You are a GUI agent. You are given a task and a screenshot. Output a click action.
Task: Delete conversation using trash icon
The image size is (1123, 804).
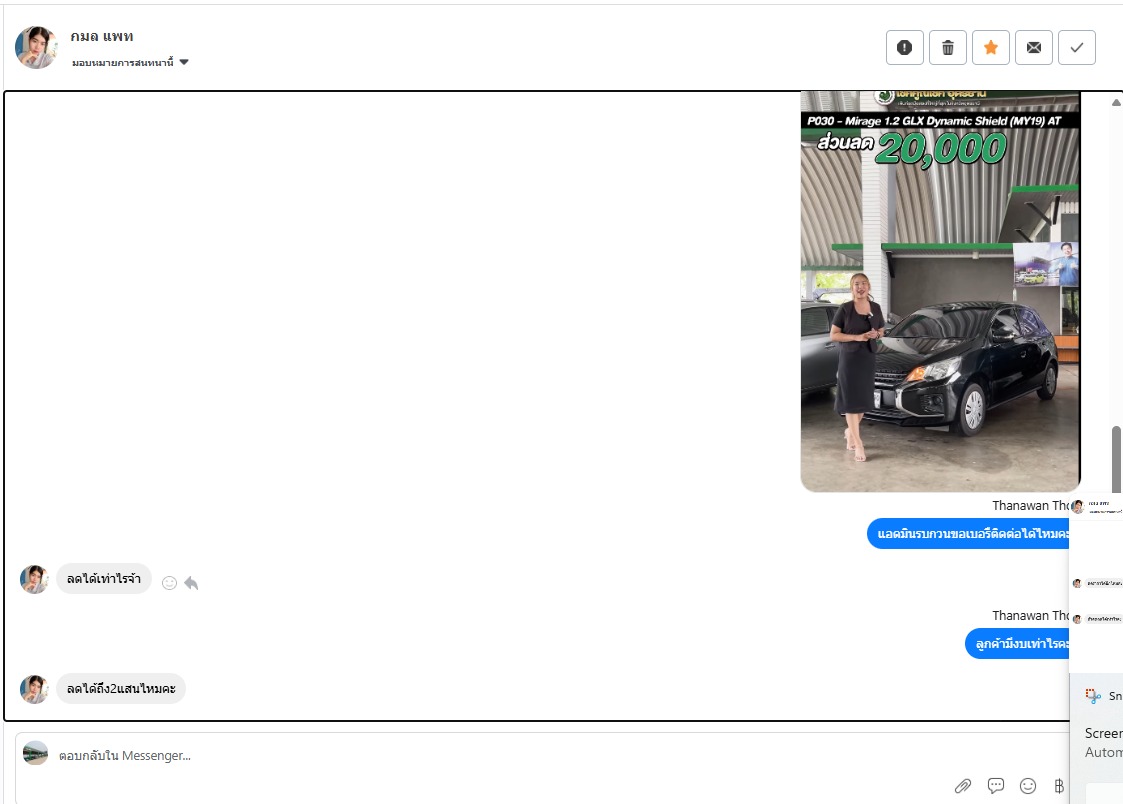click(x=948, y=48)
